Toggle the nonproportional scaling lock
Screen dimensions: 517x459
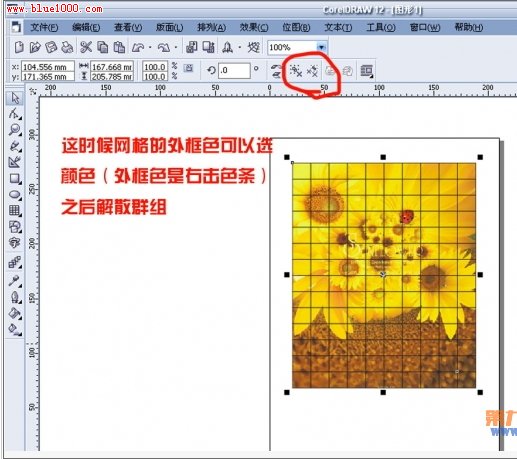pos(188,69)
